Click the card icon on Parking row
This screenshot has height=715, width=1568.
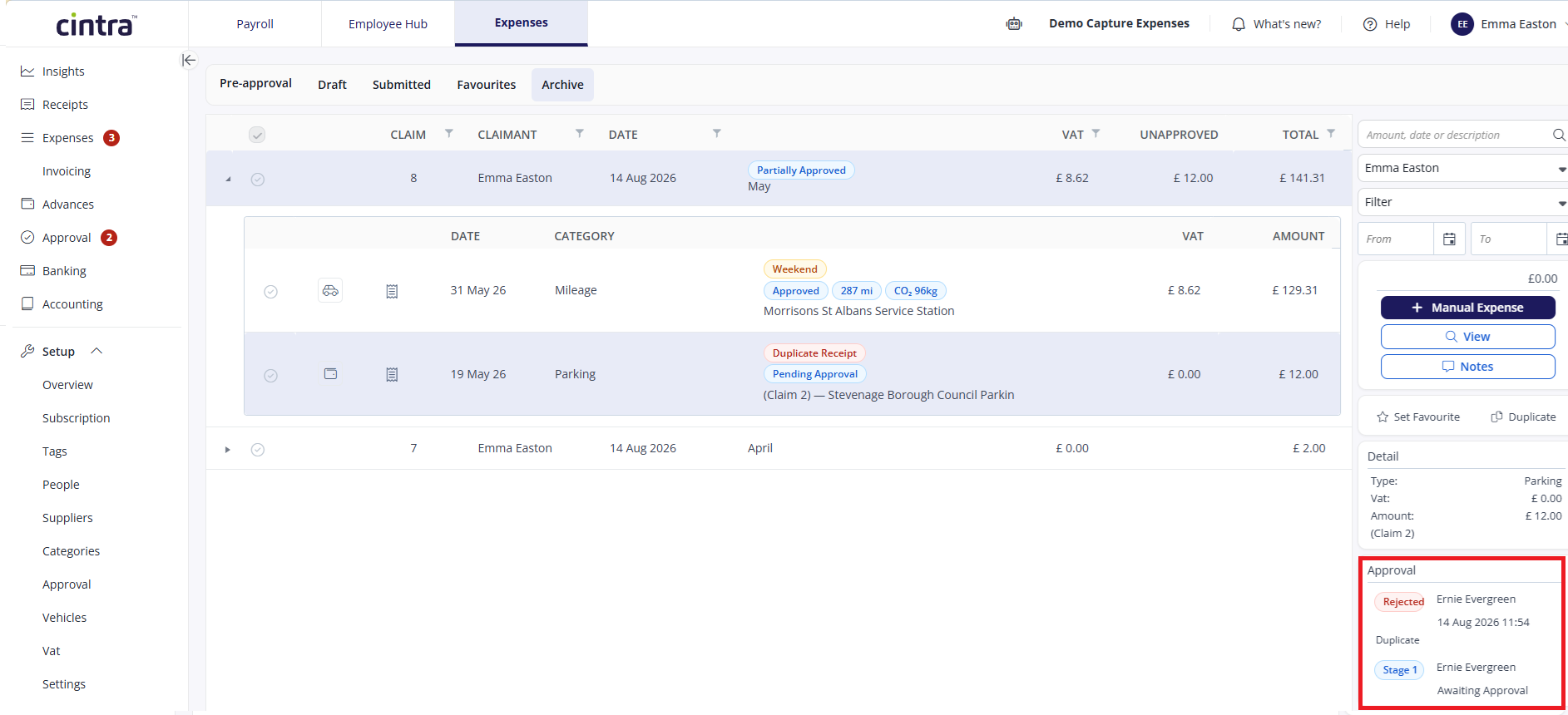click(330, 374)
